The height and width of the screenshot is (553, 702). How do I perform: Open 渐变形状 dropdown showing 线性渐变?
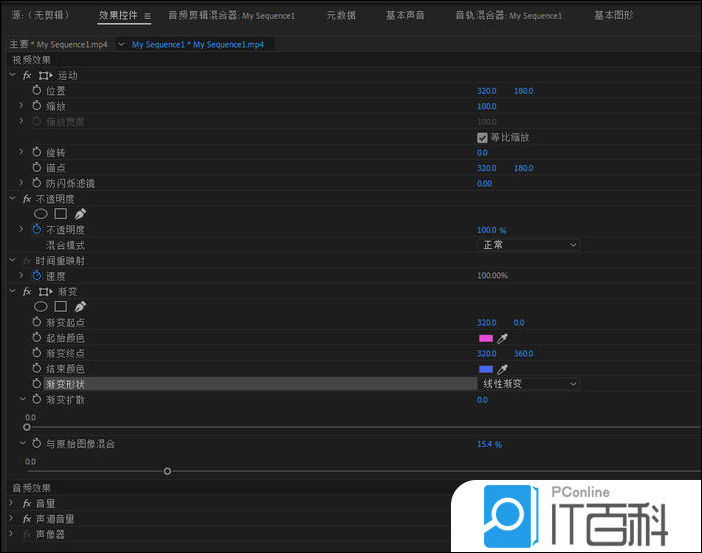(x=529, y=384)
